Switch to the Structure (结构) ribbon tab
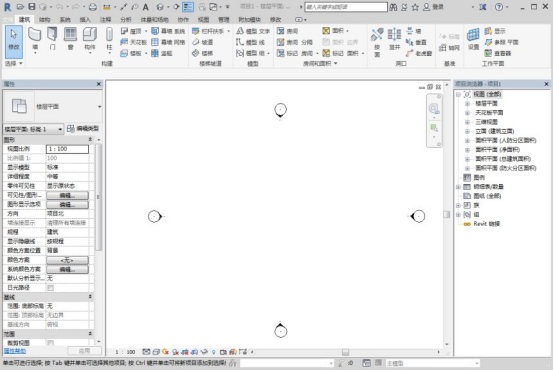Image resolution: width=553 pixels, height=370 pixels. tap(44, 19)
